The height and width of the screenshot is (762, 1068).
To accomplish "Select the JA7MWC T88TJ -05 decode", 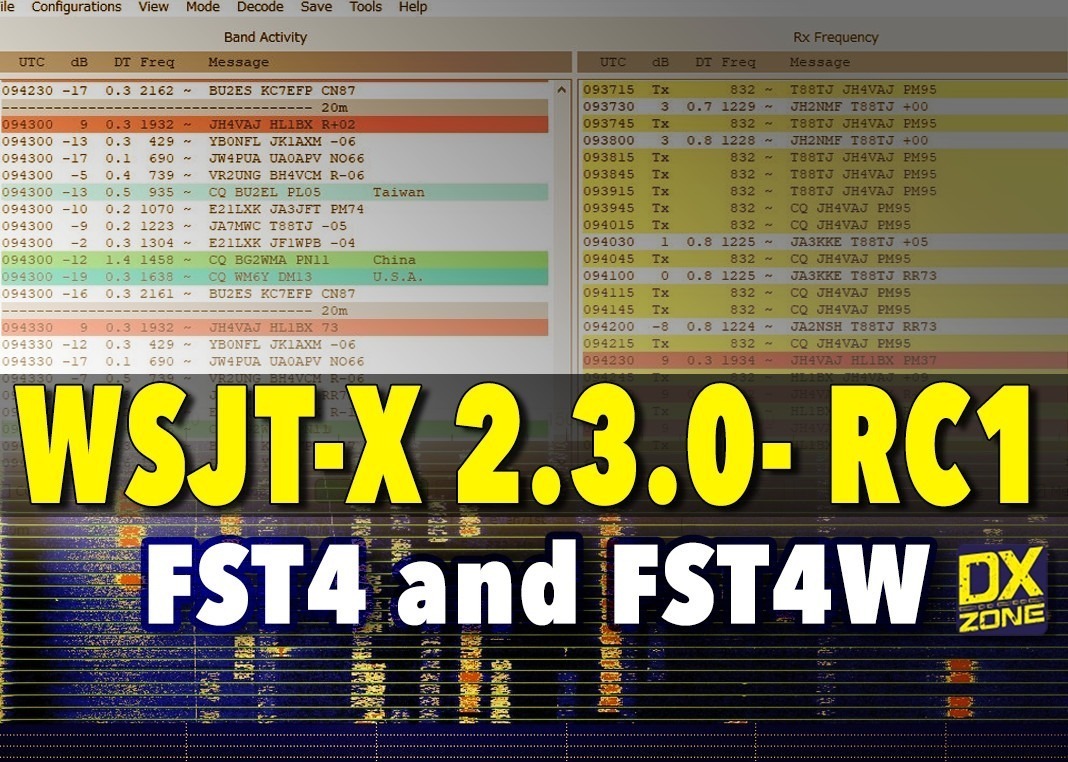I will click(x=274, y=226).
